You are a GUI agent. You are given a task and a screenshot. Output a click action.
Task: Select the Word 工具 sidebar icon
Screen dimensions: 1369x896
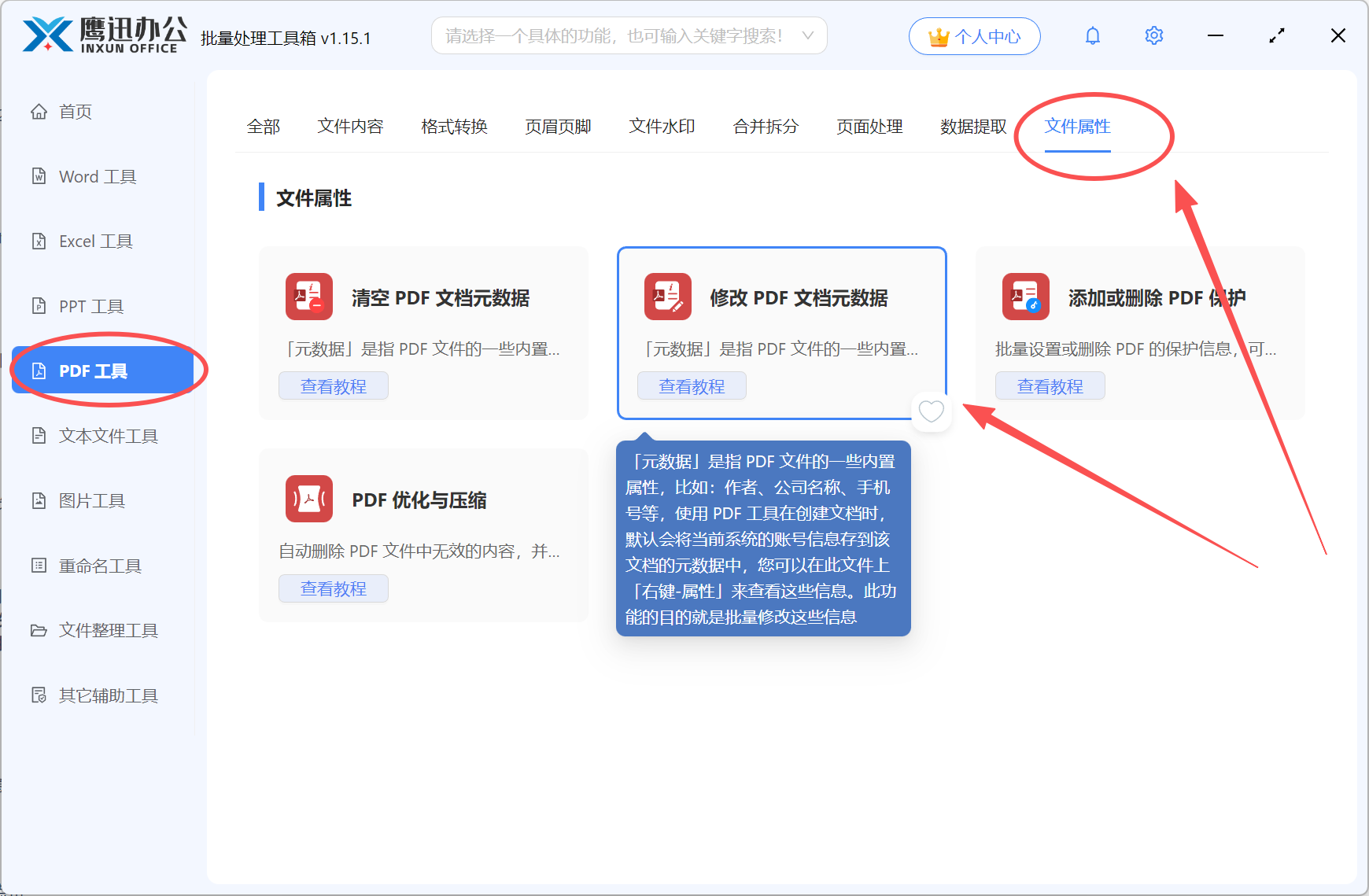[39, 176]
